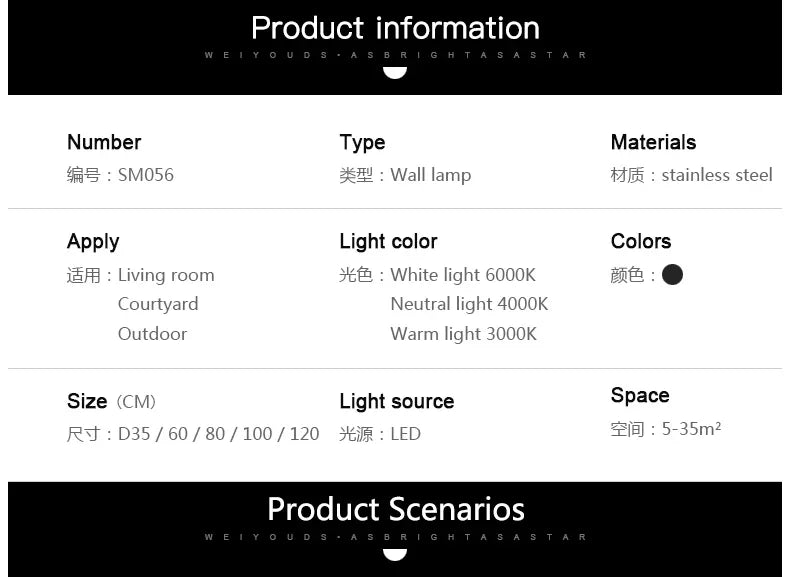Click the LED light source value
This screenshot has width=790, height=577.
pos(405,434)
